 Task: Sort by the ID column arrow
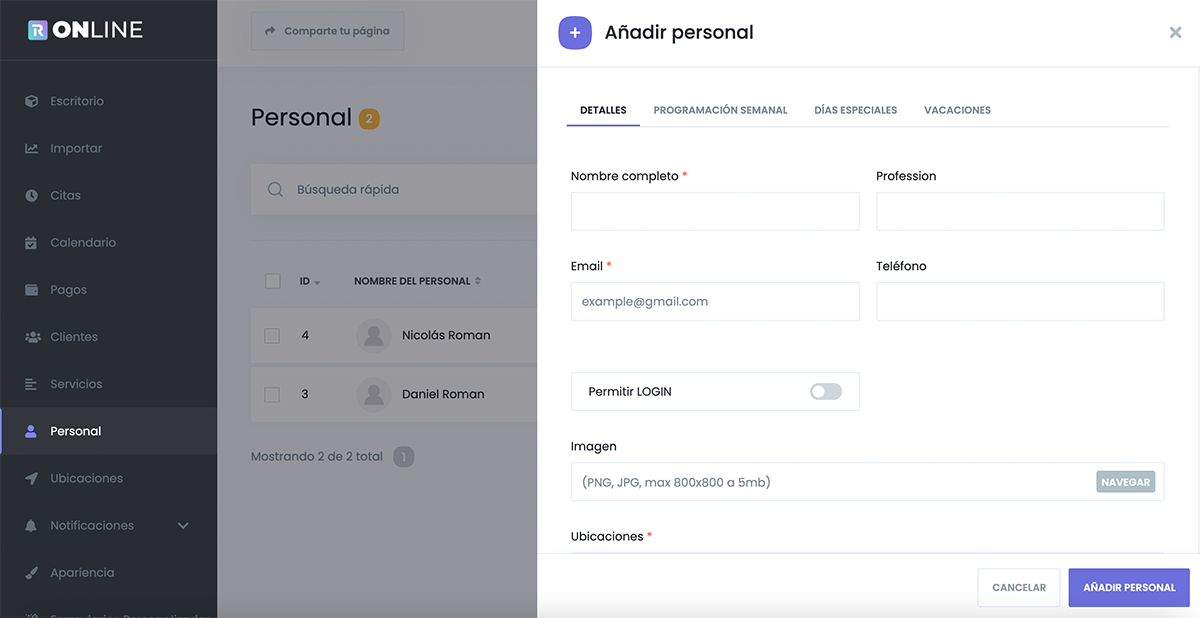(x=318, y=283)
